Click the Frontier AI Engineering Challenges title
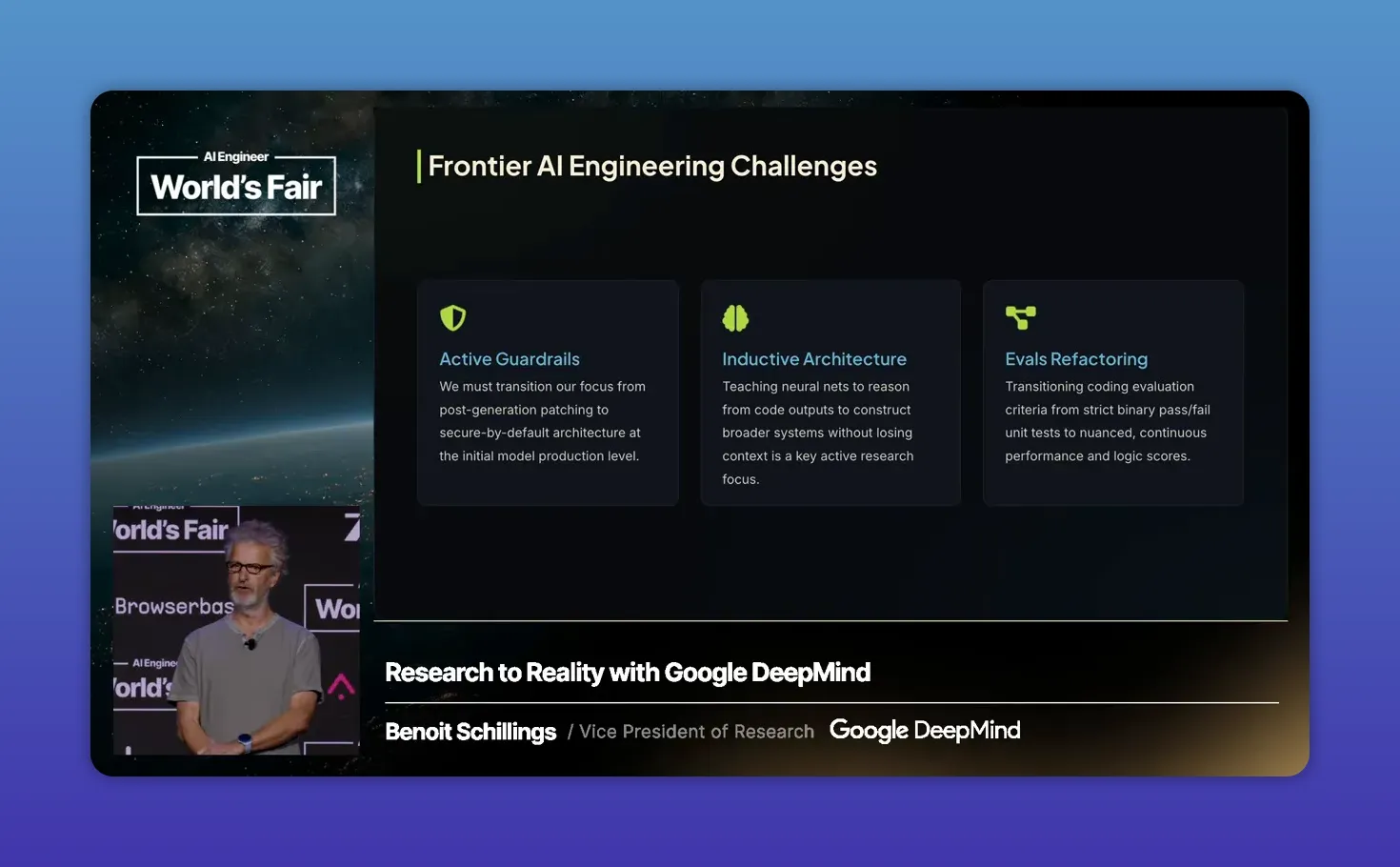The height and width of the screenshot is (867, 1400). 652,166
